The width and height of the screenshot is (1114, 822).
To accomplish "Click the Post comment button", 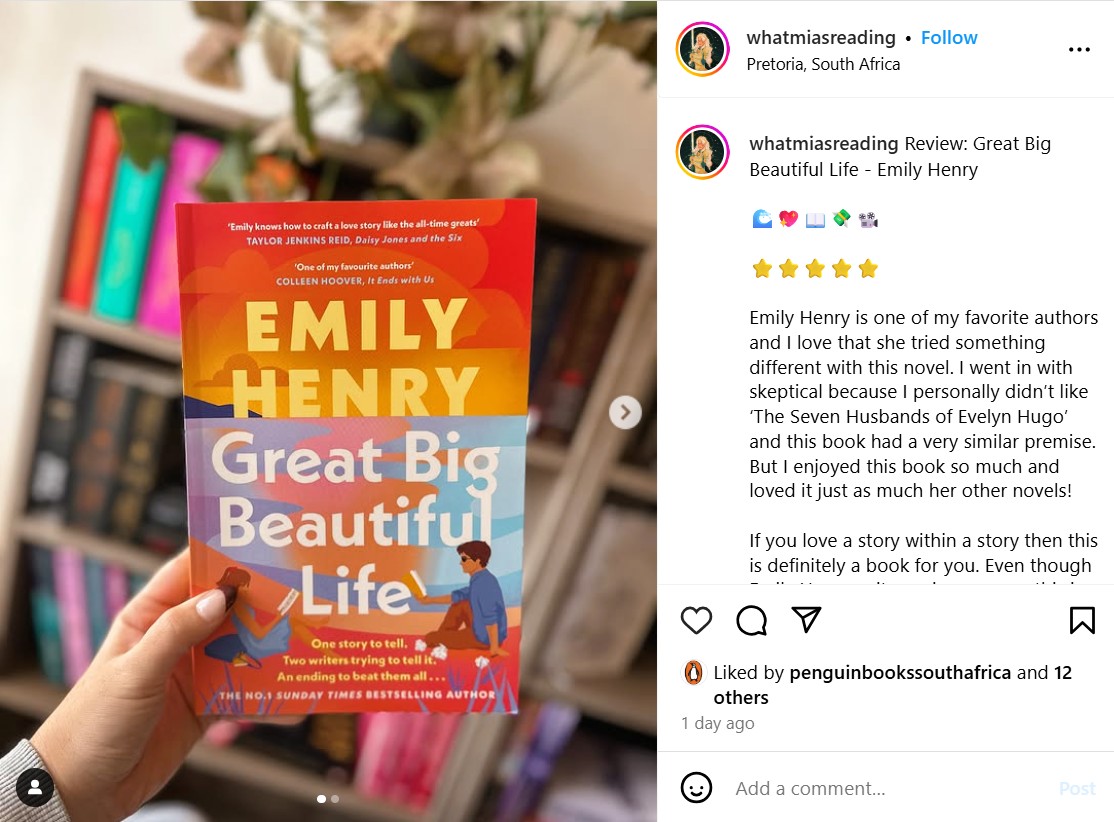I will point(1077,789).
